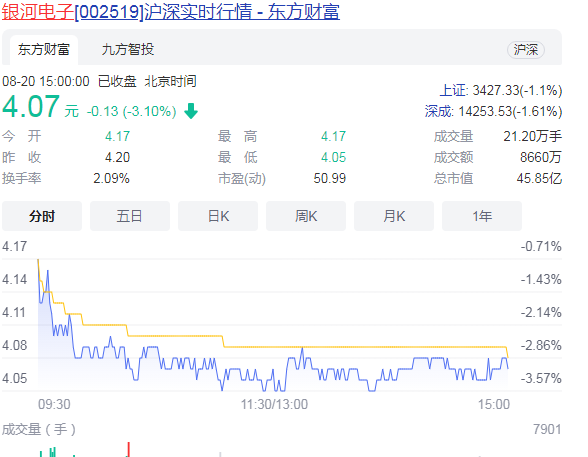Click the 成交量（手）chart label

tap(39, 429)
